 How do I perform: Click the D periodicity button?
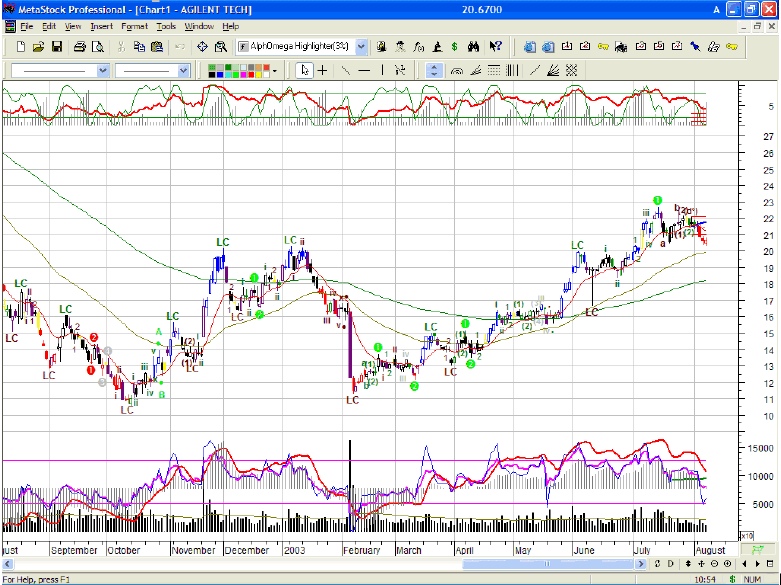click(670, 564)
